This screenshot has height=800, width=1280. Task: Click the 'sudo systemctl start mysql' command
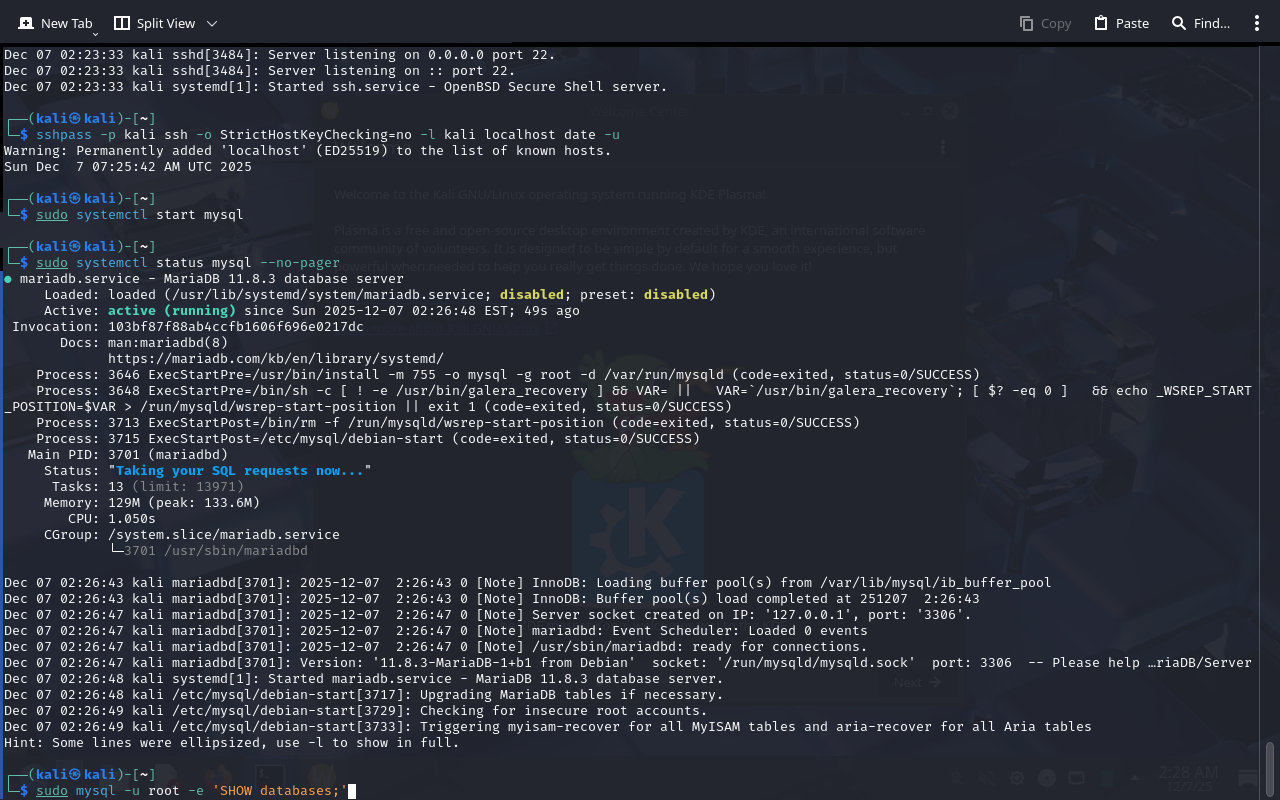[140, 214]
